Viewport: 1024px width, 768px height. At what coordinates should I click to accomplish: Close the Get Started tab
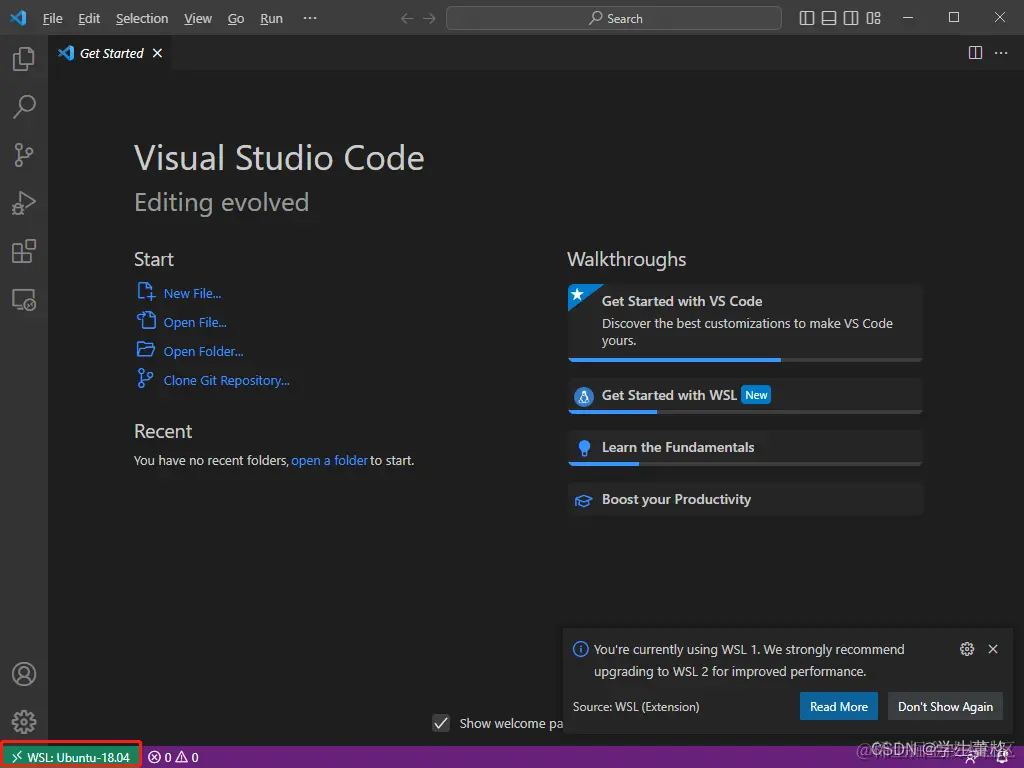coord(157,53)
